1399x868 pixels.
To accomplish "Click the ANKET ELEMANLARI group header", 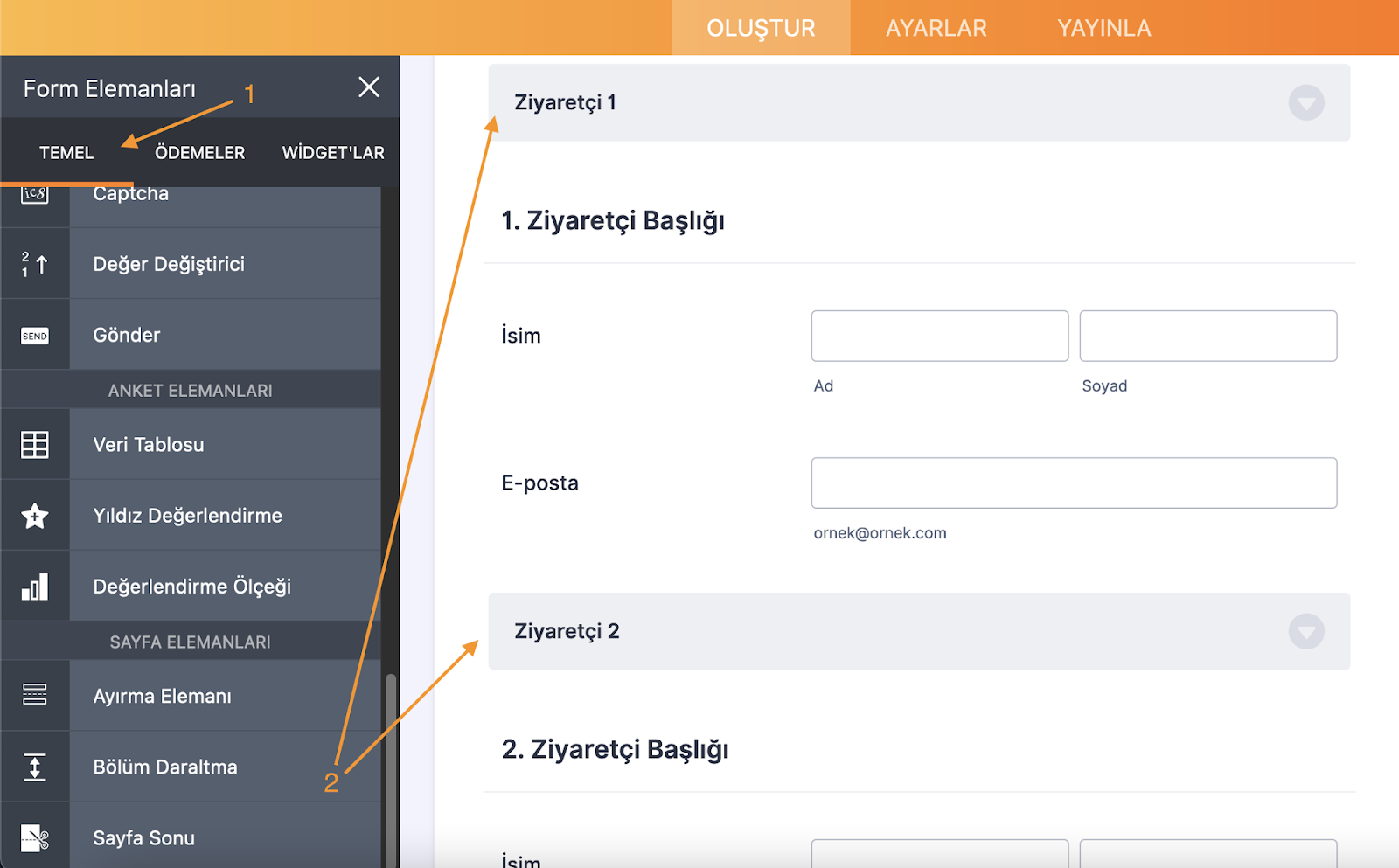I will 191,390.
